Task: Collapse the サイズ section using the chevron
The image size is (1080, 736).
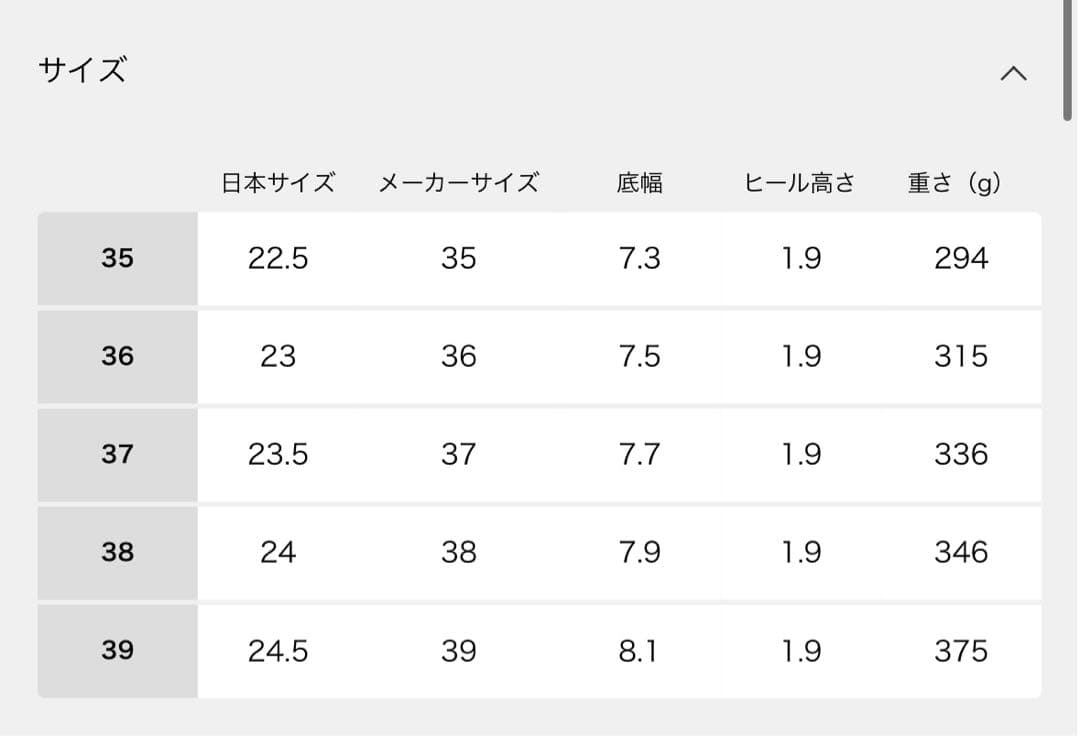Action: pos(1015,73)
